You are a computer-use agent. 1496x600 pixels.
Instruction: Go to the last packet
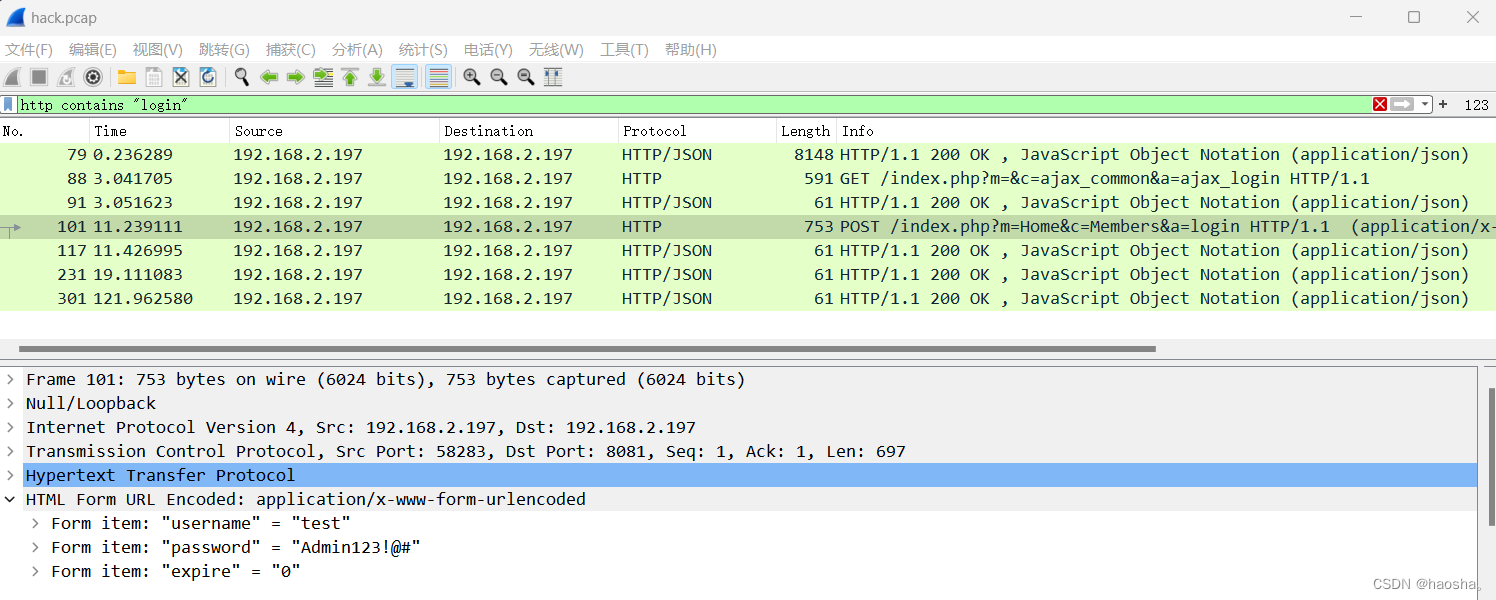coord(377,77)
